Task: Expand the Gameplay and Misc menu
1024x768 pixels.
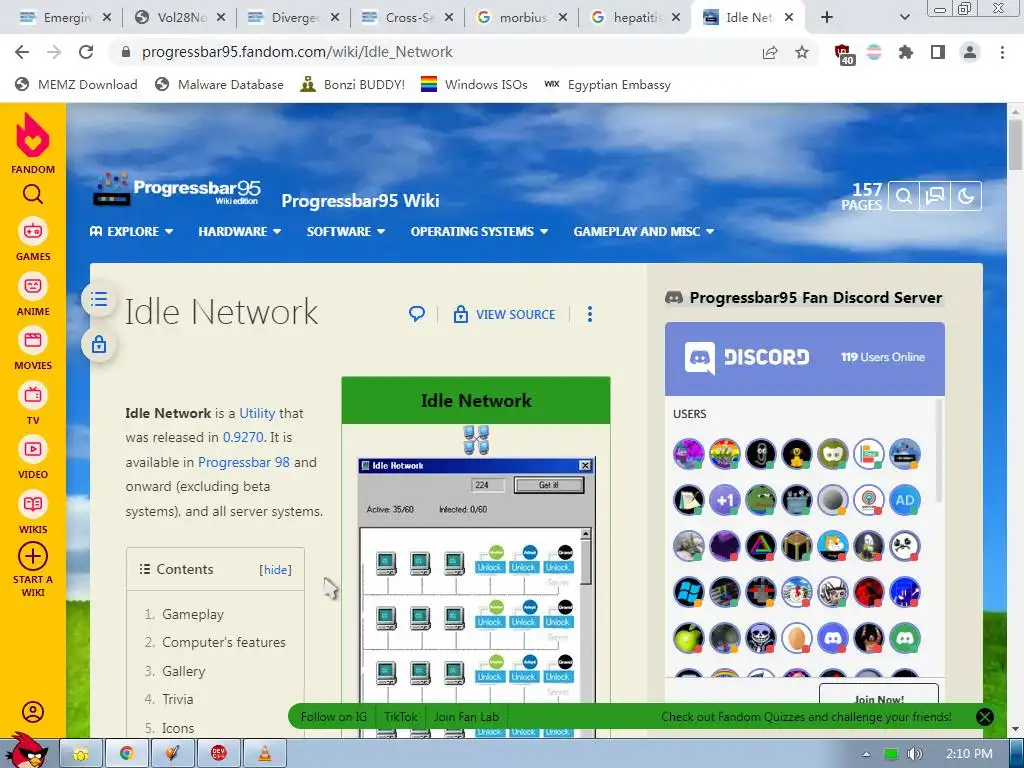Action: [x=644, y=231]
